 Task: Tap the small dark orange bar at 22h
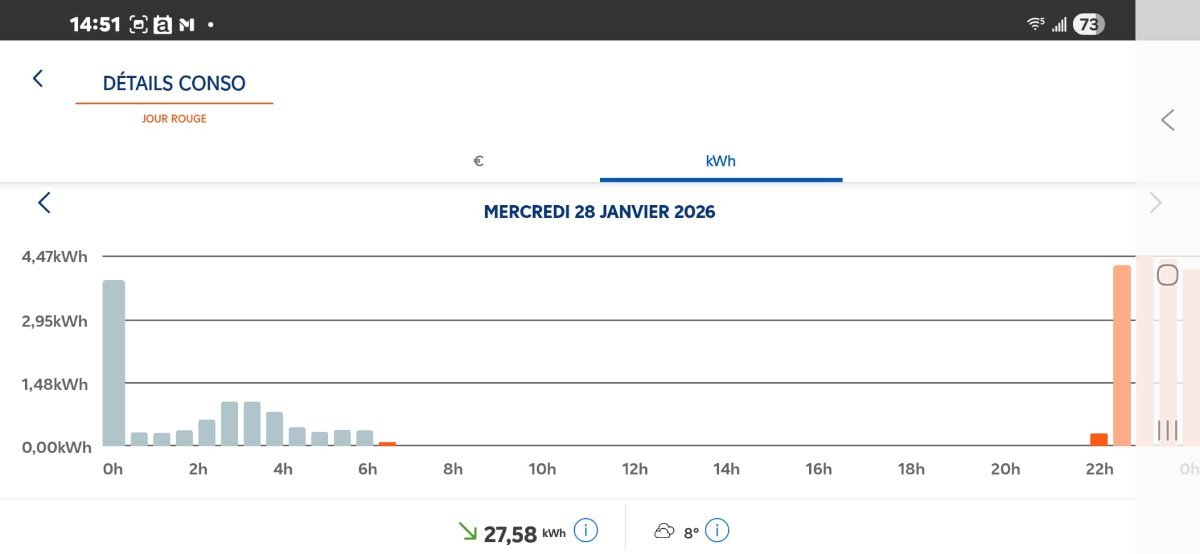(1099, 439)
